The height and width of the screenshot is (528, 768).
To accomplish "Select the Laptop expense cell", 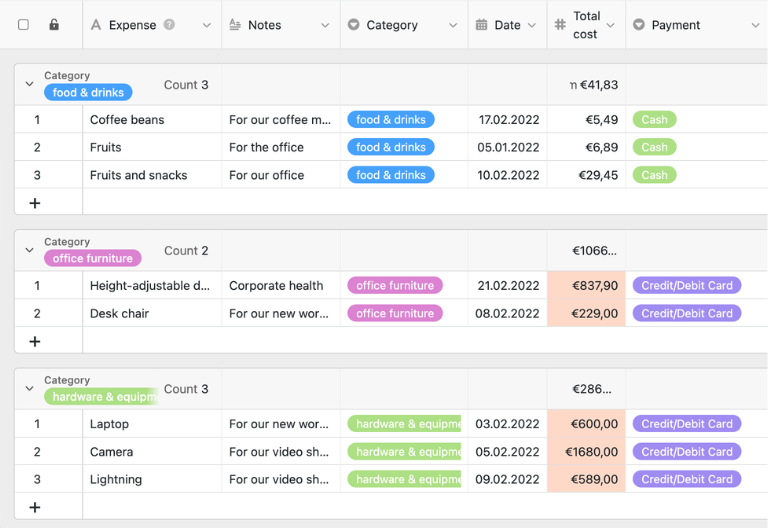I will (x=151, y=424).
